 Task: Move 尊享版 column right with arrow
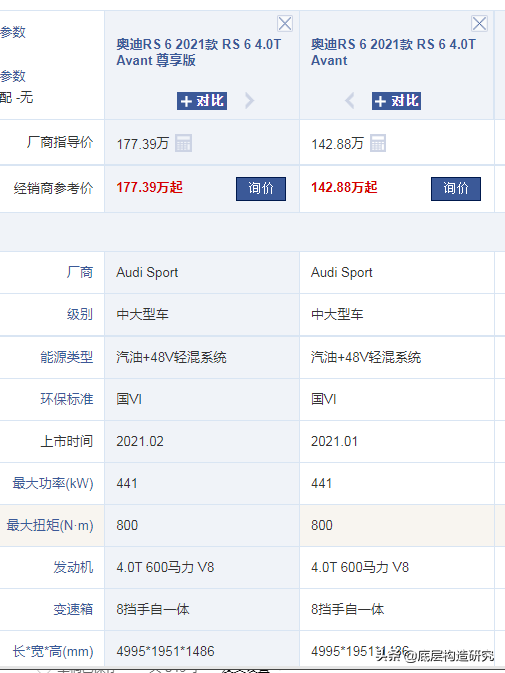point(249,101)
